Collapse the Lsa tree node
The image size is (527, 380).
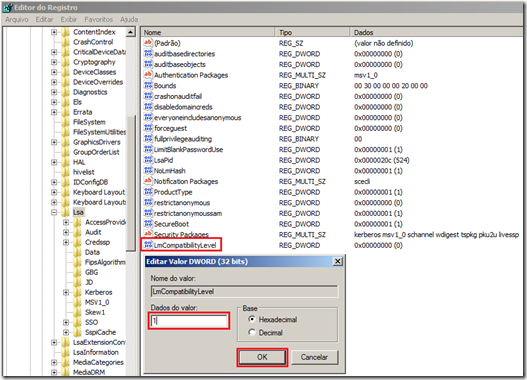pos(54,212)
